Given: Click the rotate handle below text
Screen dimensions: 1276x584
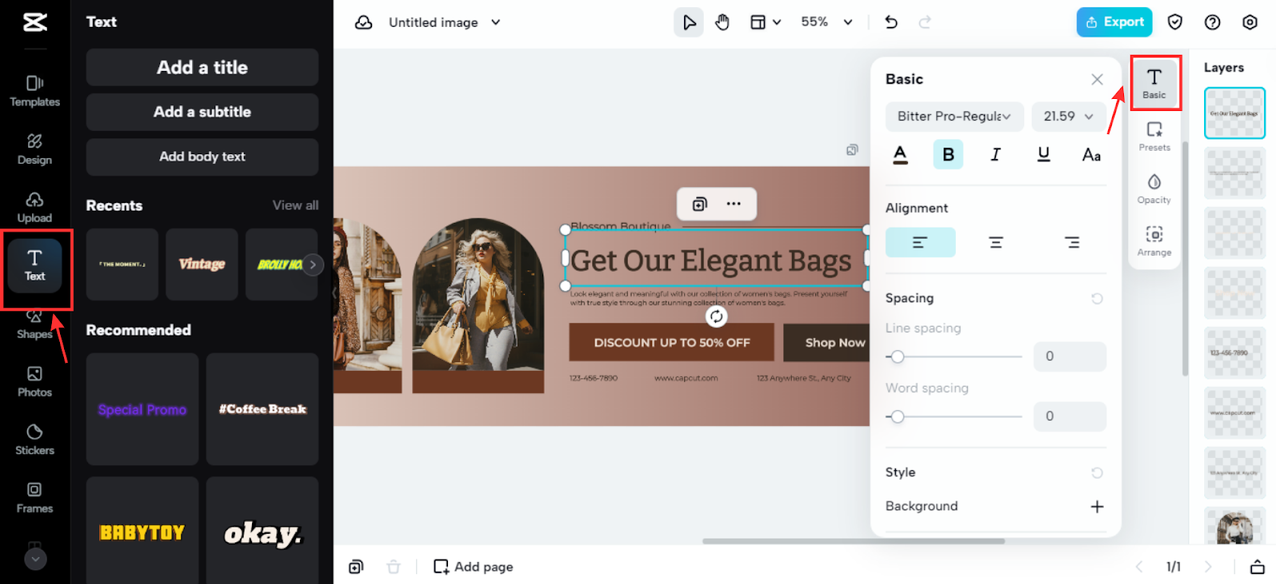Looking at the screenshot, I should [x=716, y=317].
